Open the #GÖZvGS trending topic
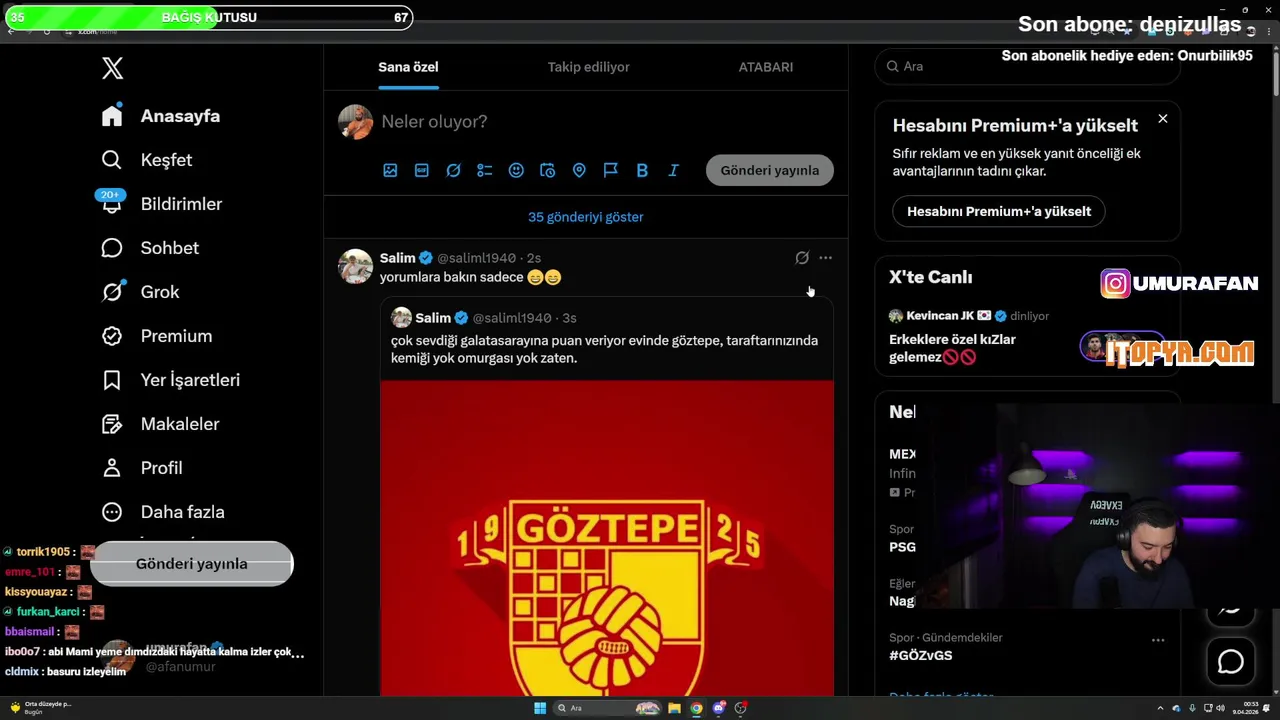Screen dimensions: 1280x720 pyautogui.click(x=921, y=656)
